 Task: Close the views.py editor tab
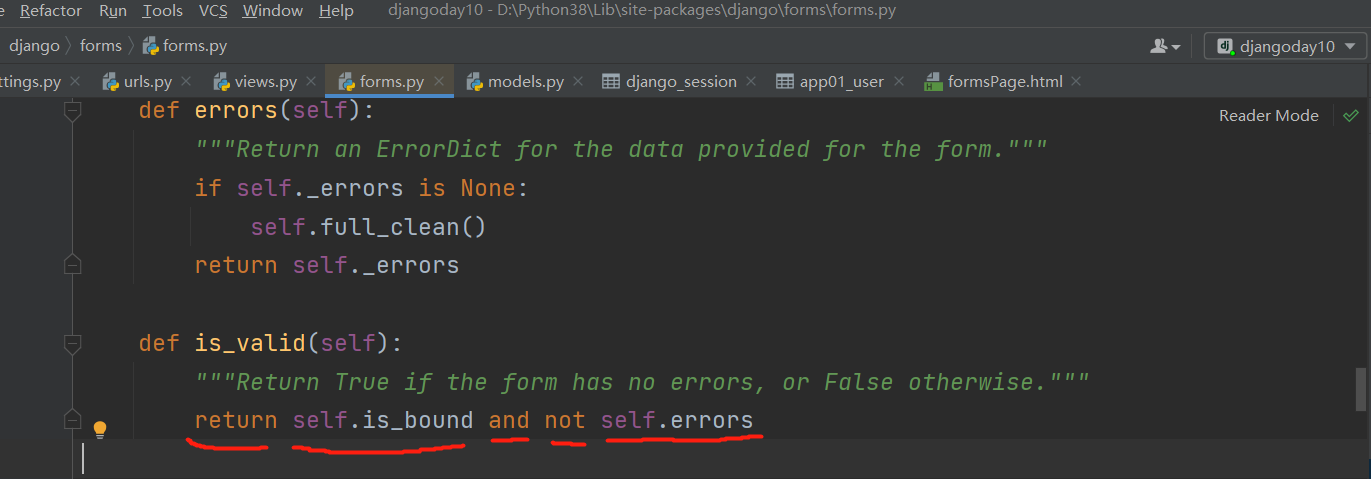click(311, 82)
